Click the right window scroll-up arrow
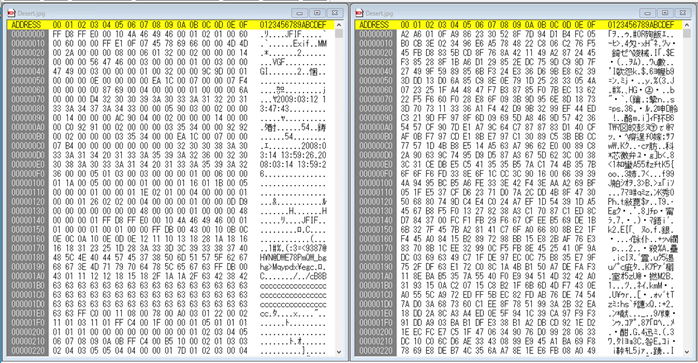698x363 pixels. pyautogui.click(x=687, y=25)
